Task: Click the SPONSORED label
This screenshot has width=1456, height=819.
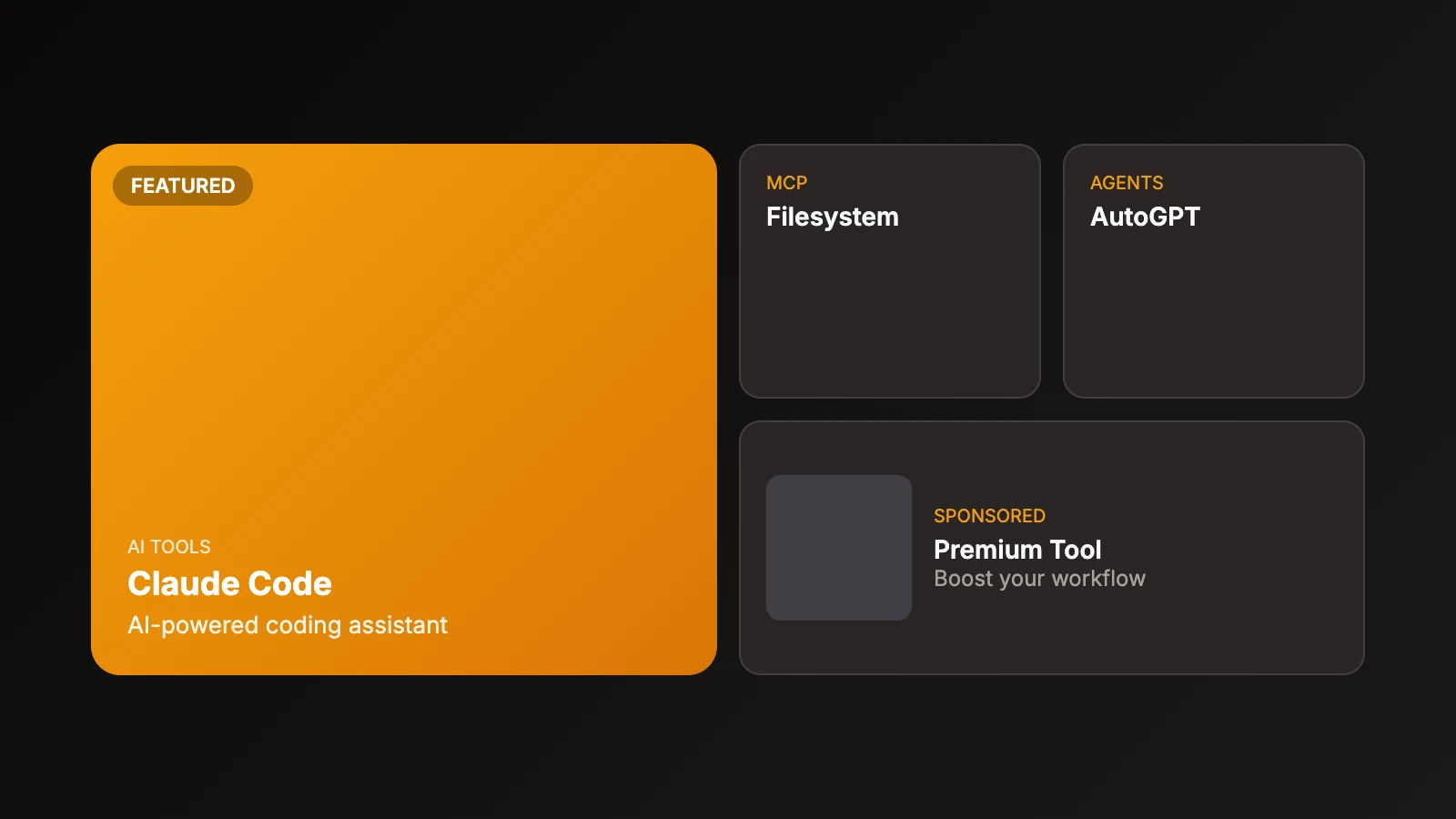Action: click(x=989, y=516)
